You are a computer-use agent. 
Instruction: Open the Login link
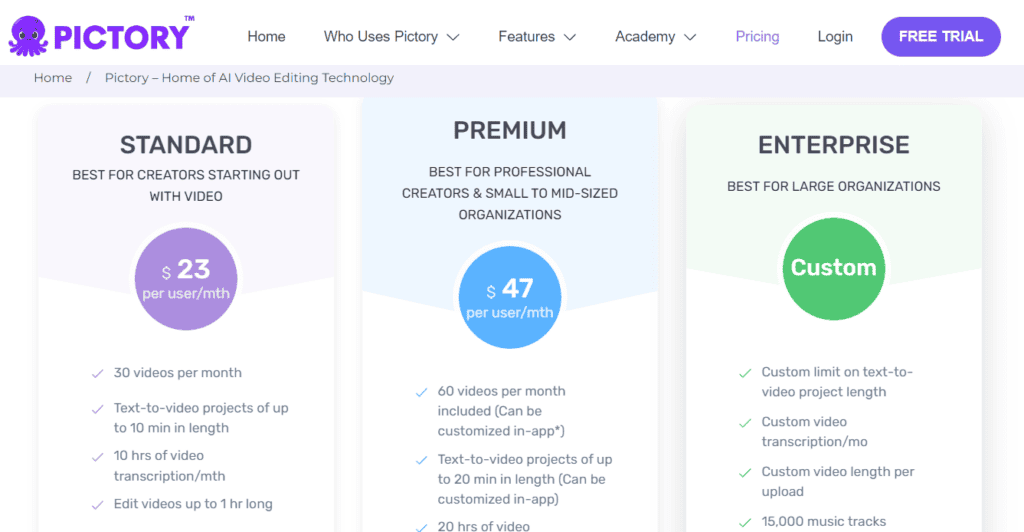click(835, 37)
